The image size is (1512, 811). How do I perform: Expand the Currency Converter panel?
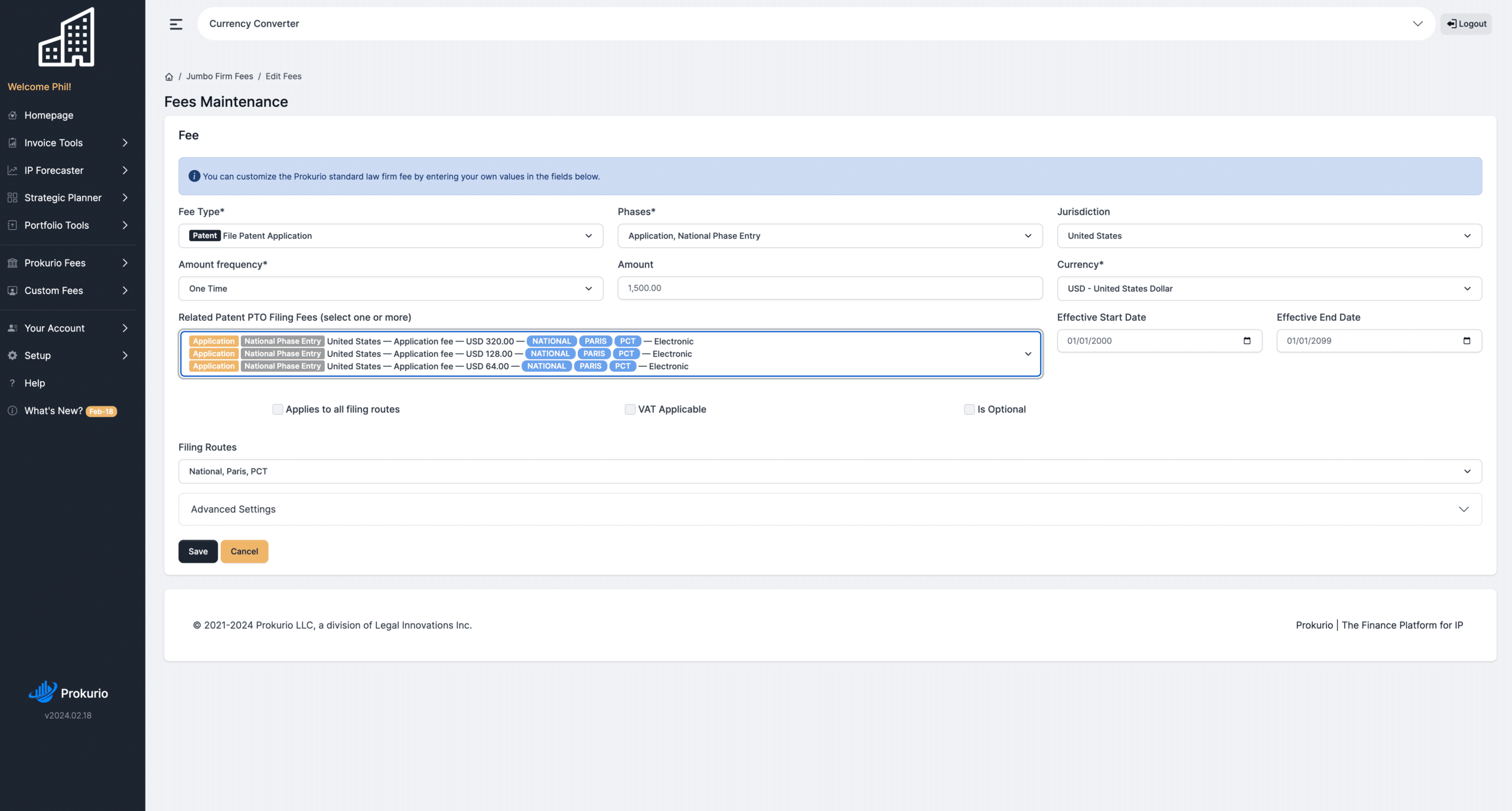coord(816,24)
